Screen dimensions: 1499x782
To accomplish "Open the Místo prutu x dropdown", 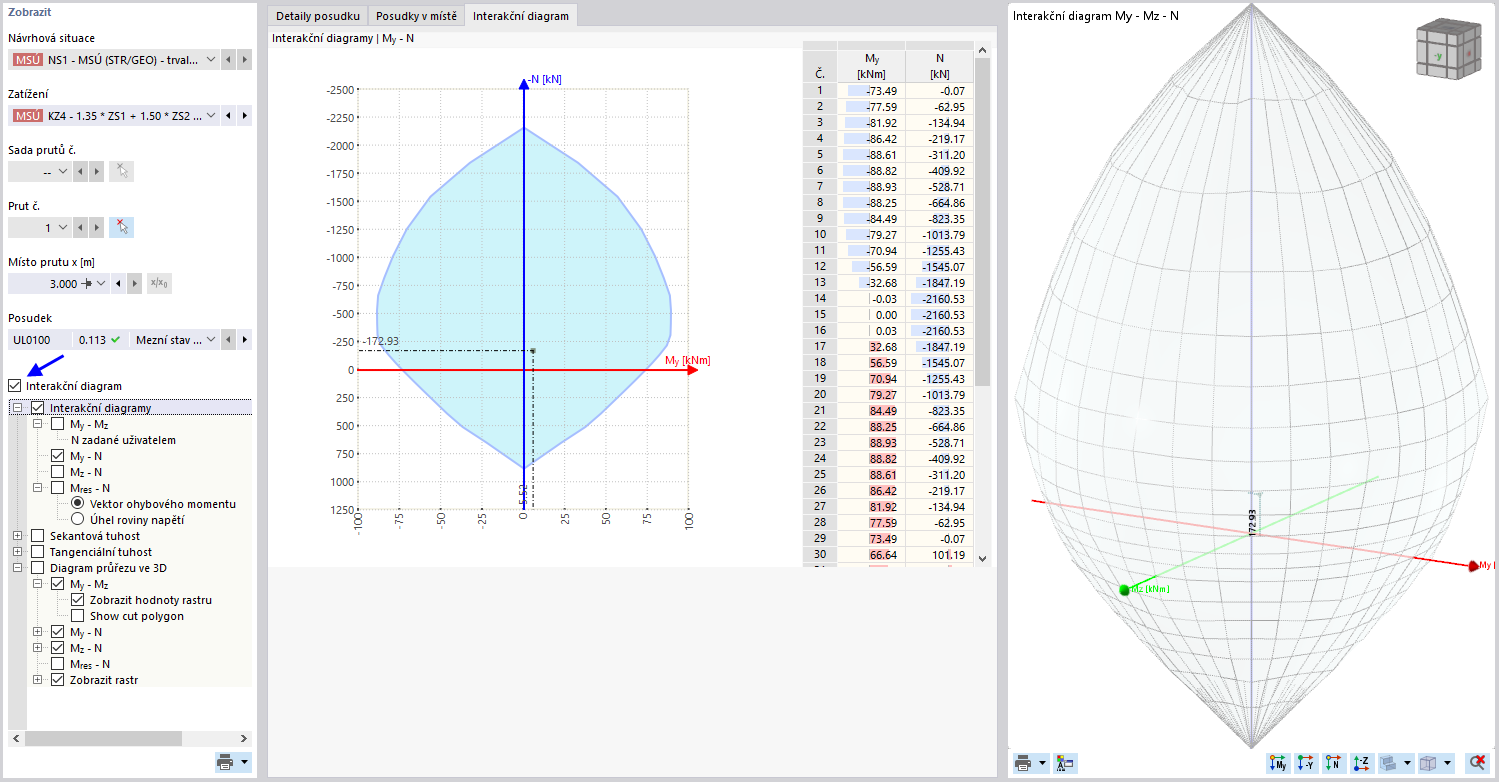I will [x=100, y=283].
